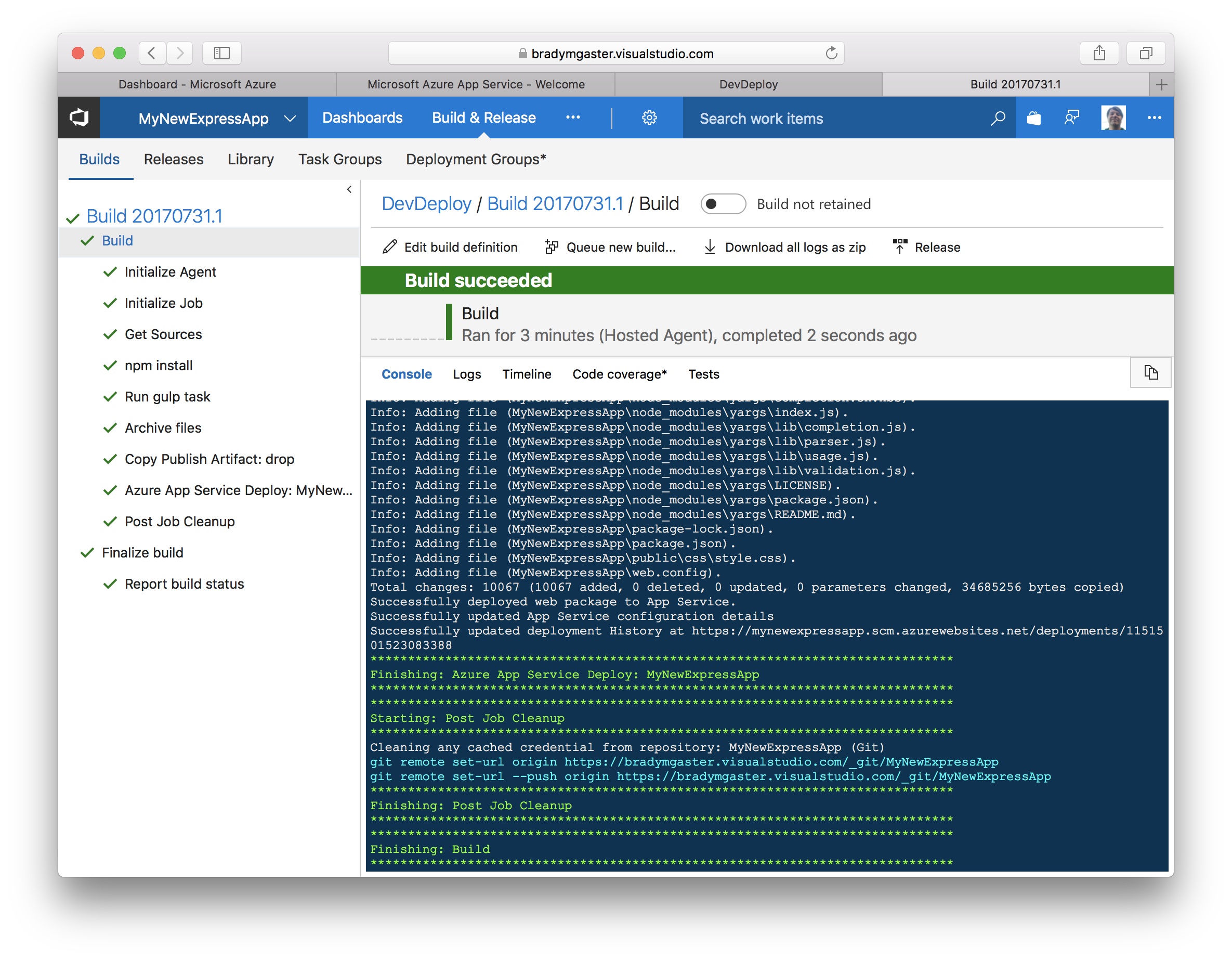Click the Tests tab in build output
The width and height of the screenshot is (1232, 960).
(705, 374)
